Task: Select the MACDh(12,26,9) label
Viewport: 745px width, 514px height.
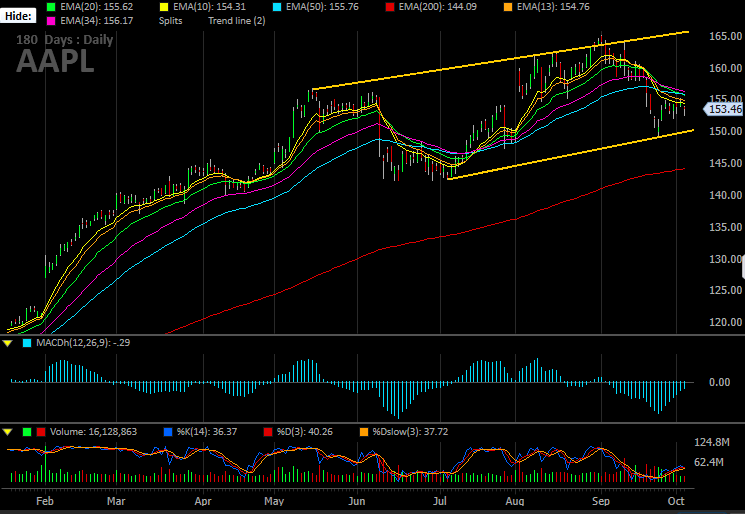Action: pyautogui.click(x=83, y=343)
